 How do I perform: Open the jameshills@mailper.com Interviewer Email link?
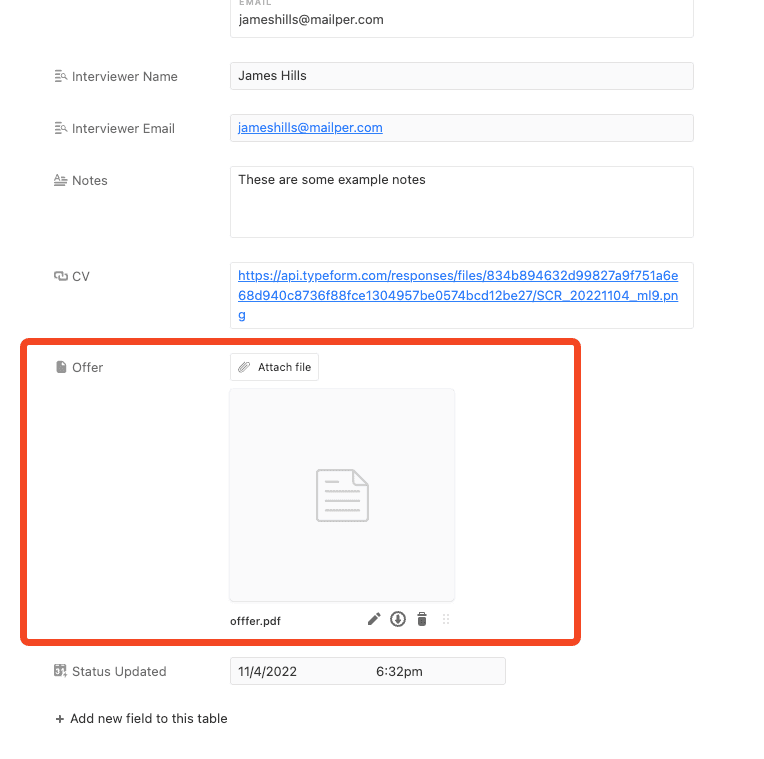[310, 128]
